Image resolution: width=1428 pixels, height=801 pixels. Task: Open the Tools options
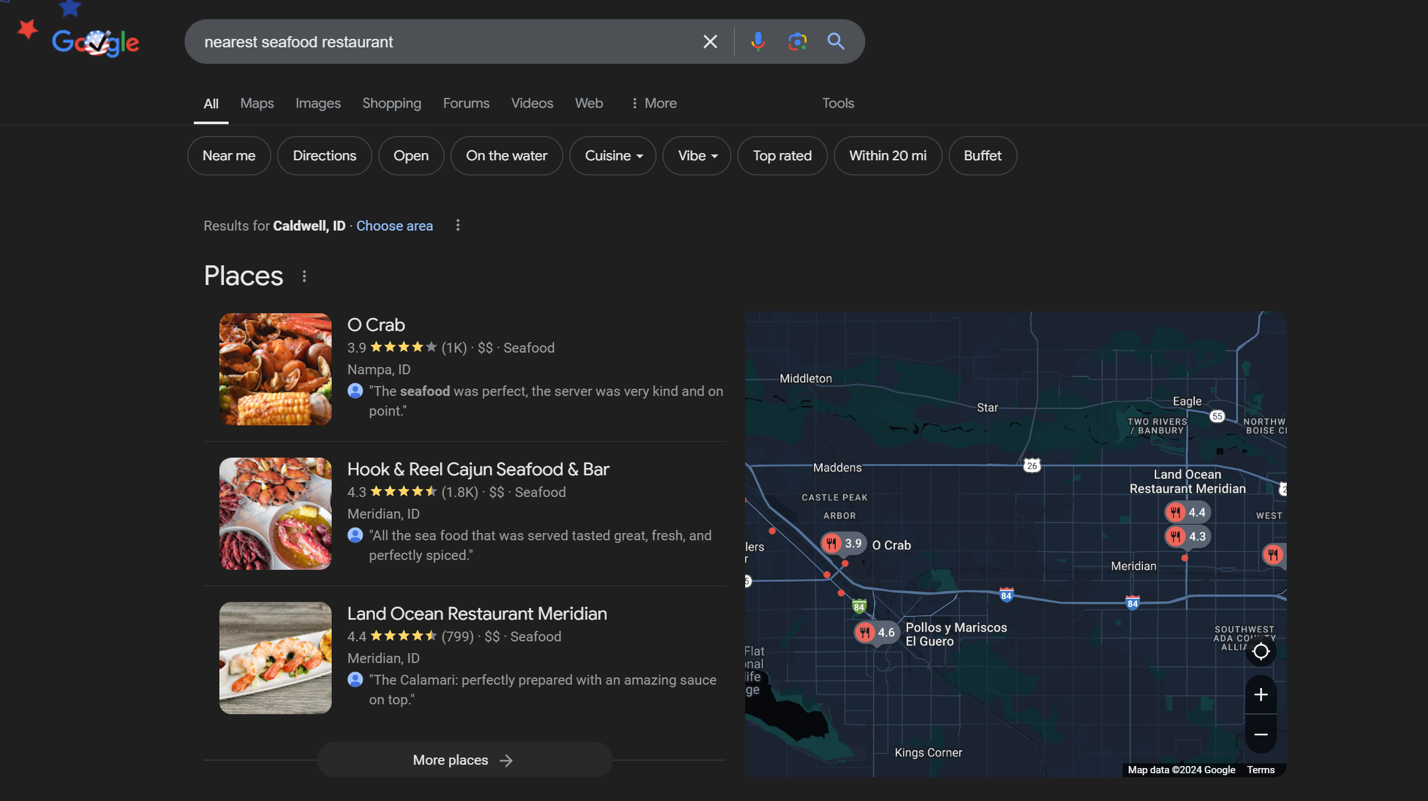pos(838,103)
